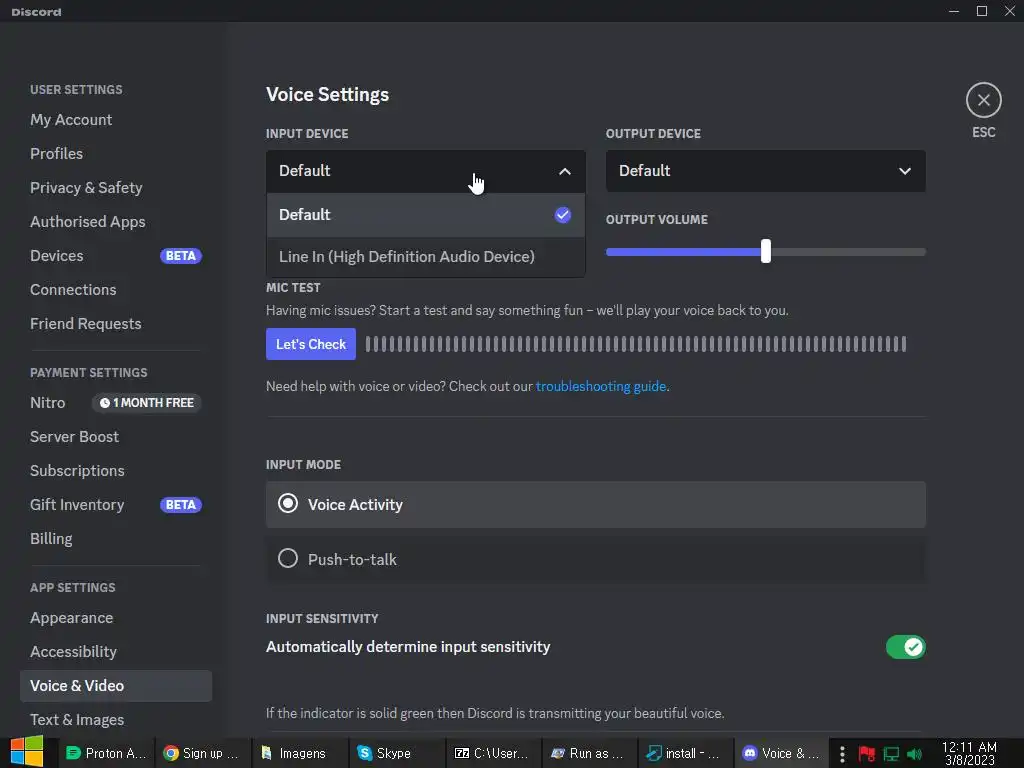Image resolution: width=1024 pixels, height=768 pixels.
Task: Open Server Boost settings
Action: (74, 437)
